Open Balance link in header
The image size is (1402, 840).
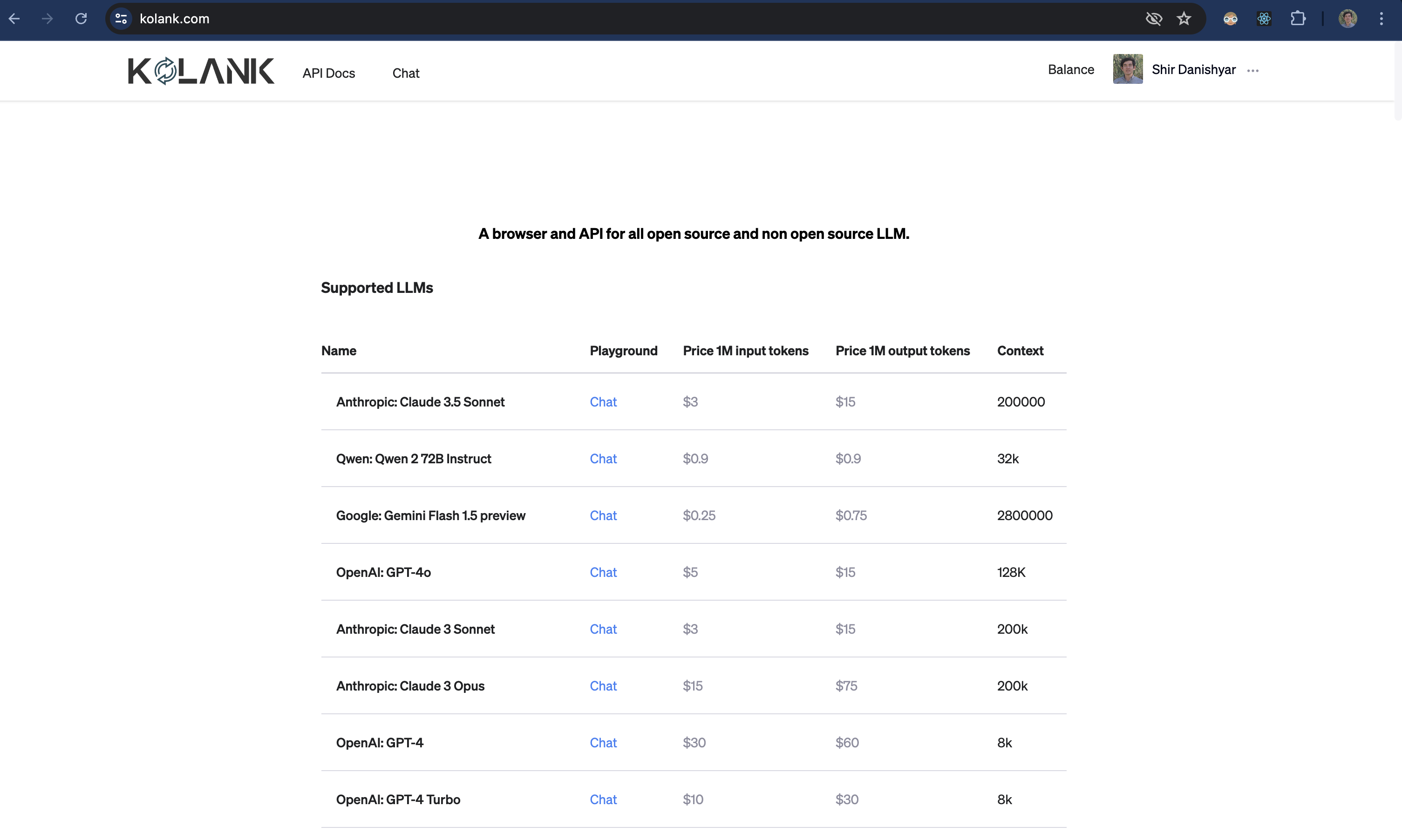click(x=1071, y=70)
